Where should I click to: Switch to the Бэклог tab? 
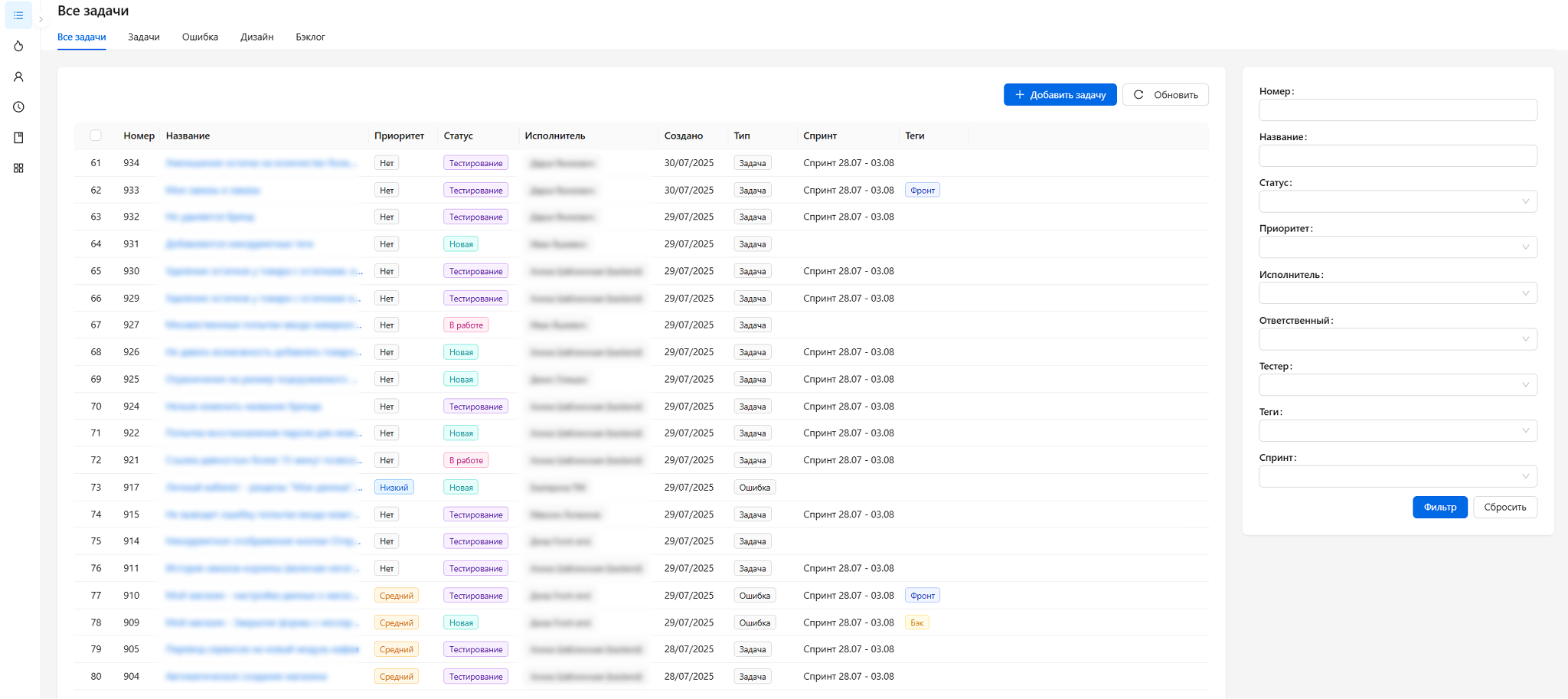point(310,37)
